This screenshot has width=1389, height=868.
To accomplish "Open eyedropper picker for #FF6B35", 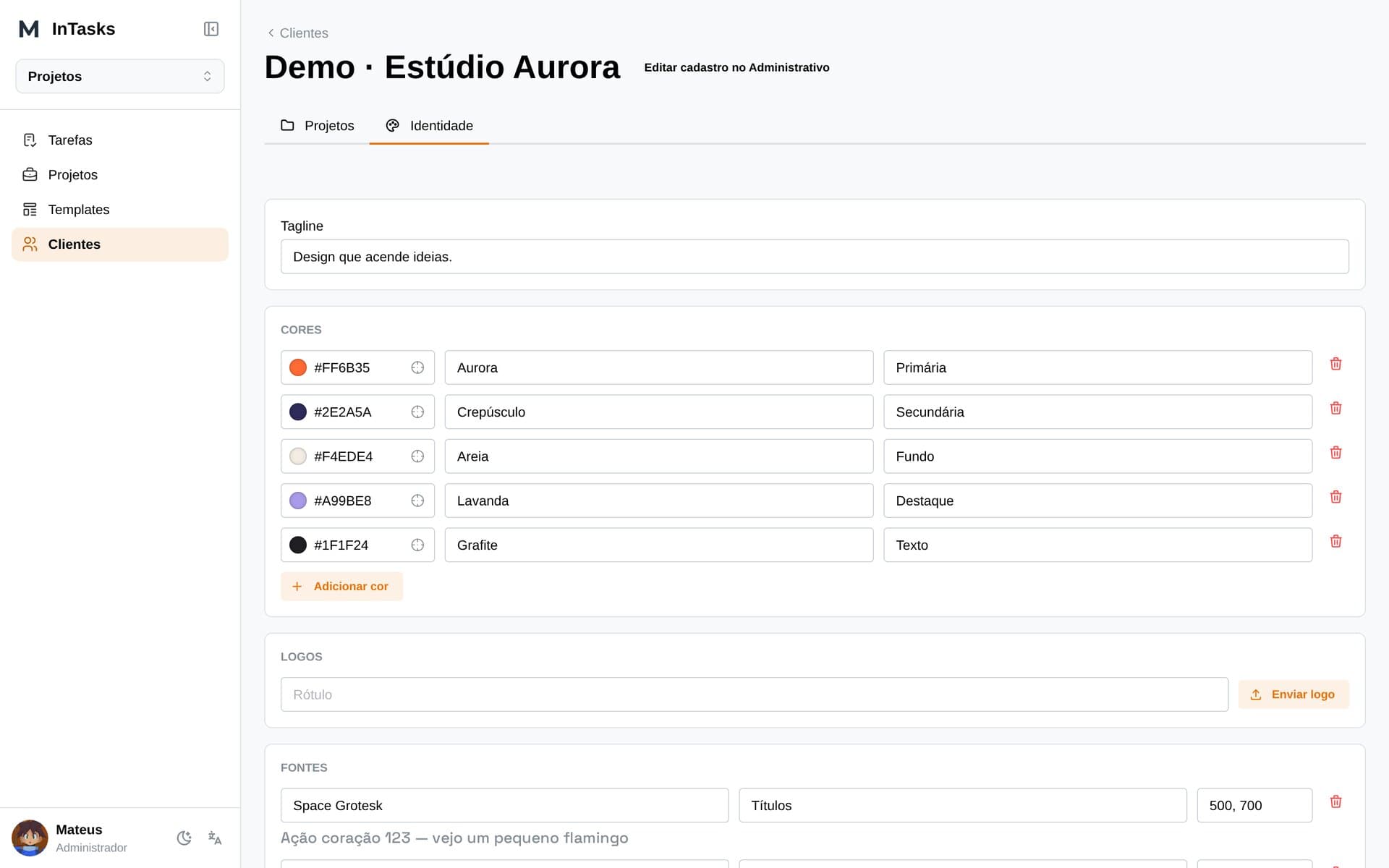I will pyautogui.click(x=417, y=367).
